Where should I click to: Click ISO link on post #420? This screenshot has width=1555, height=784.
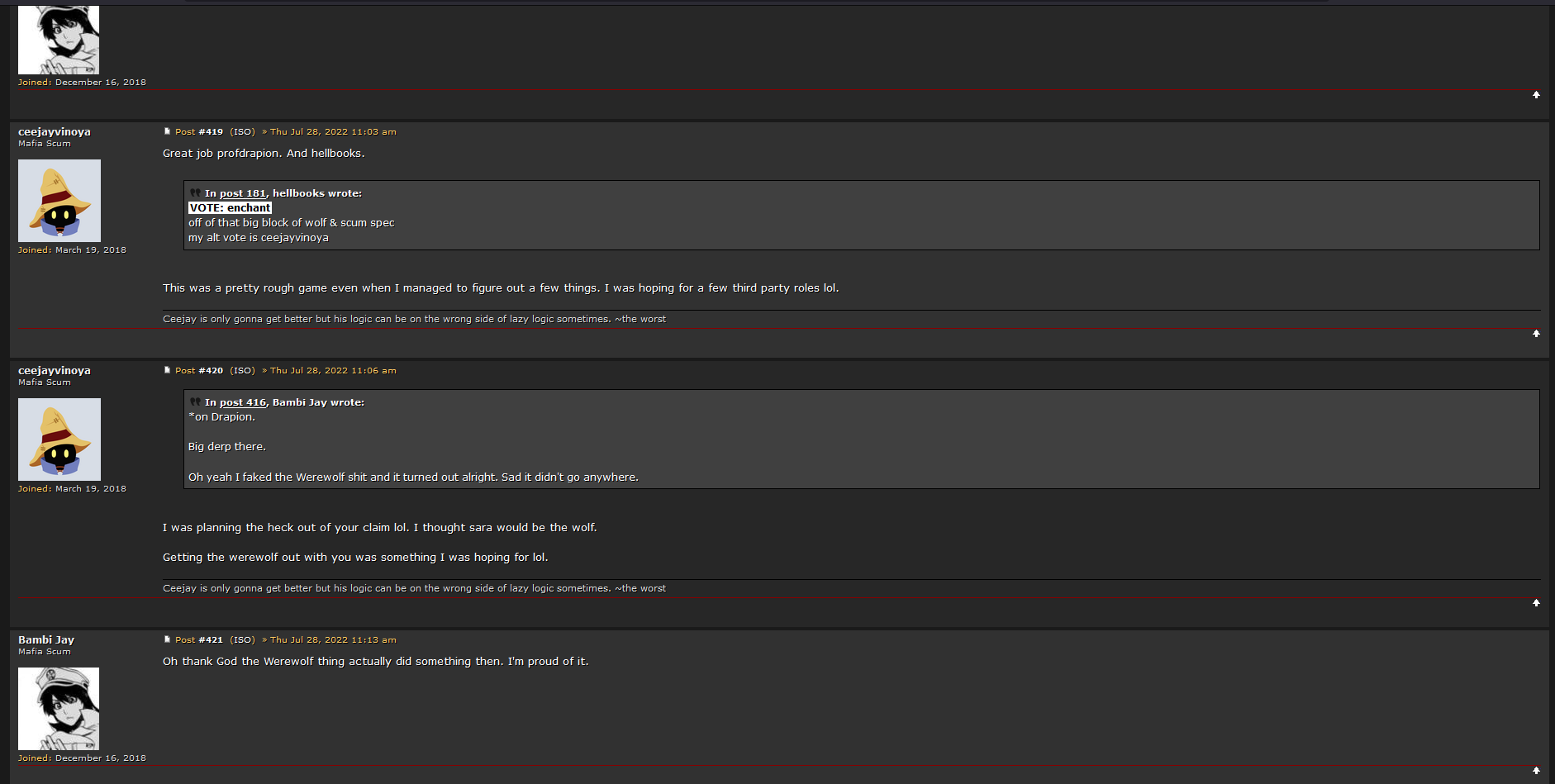(242, 370)
